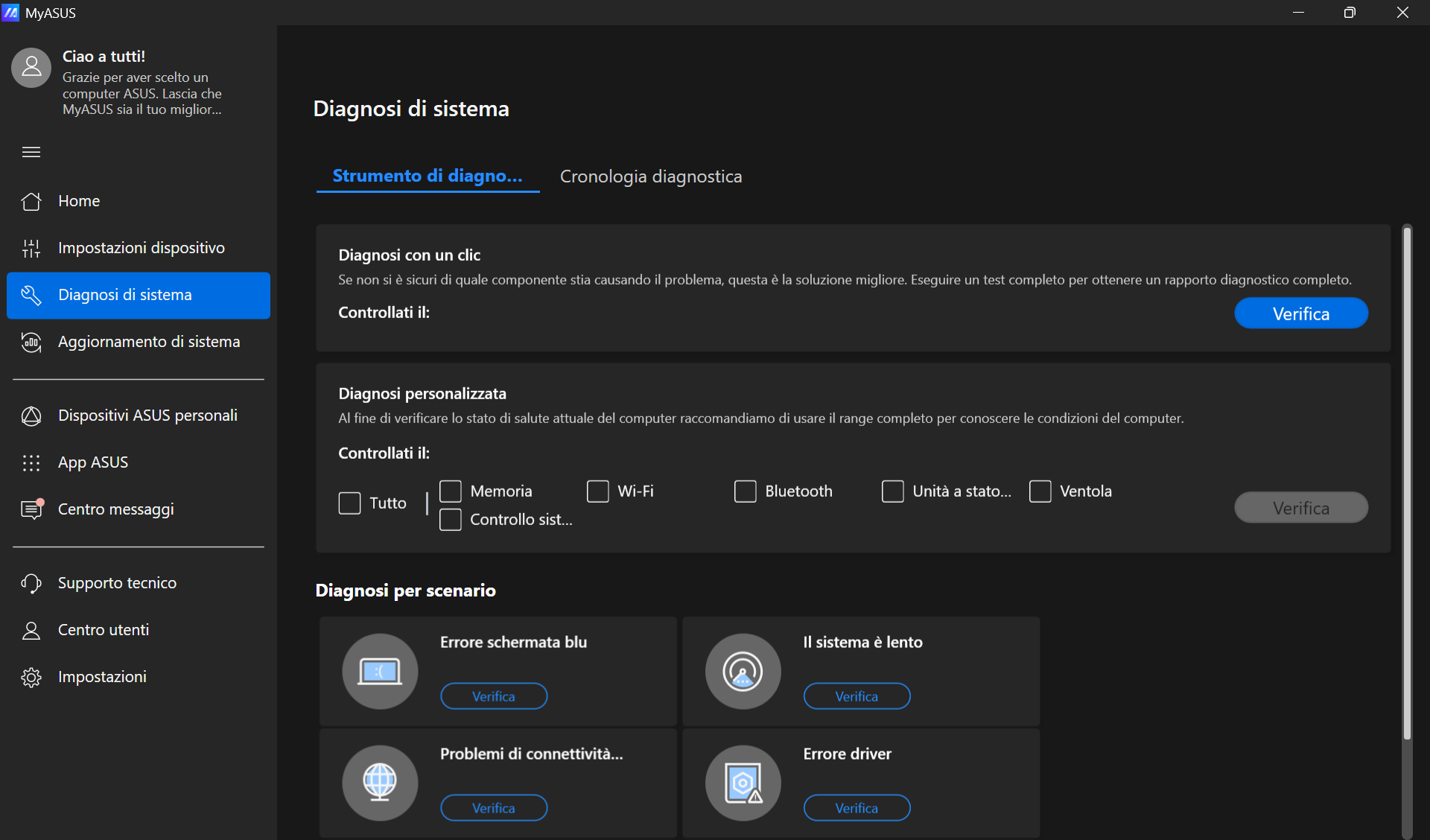
Task: Click Verifica for Diagnosi con un clic
Action: click(1300, 314)
